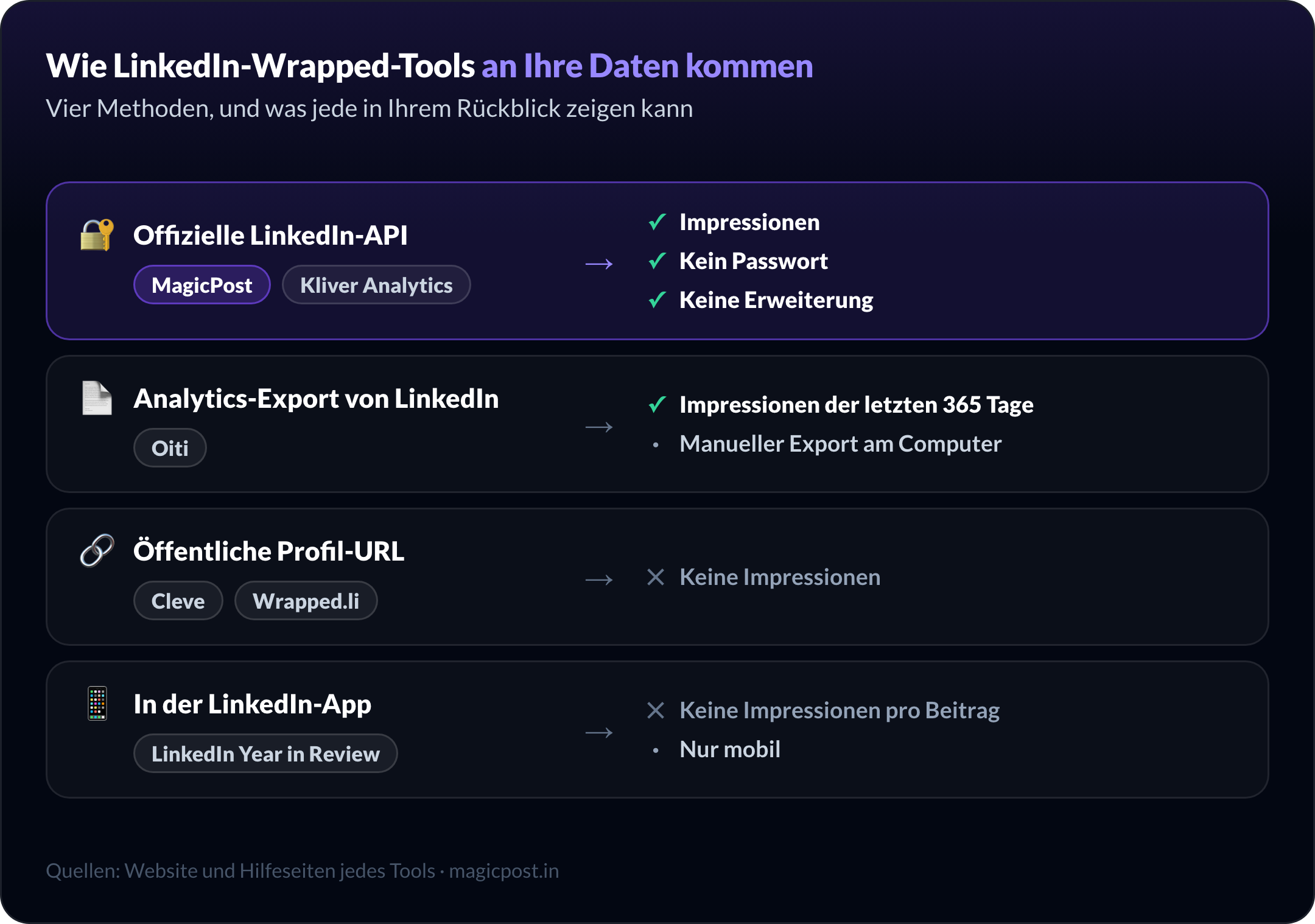Click the arrow in the LinkedIn-App card
Screen dimensions: 1315x924
[x=599, y=733]
